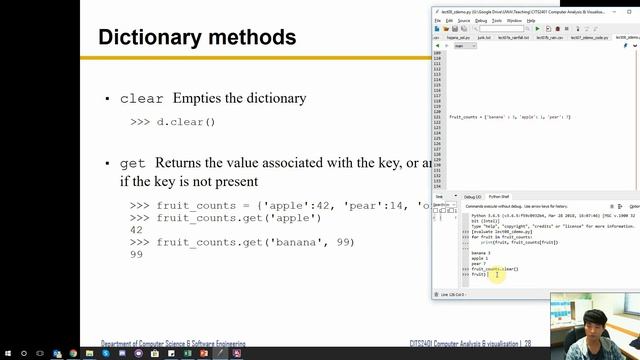Viewport: 640px width, 360px height.
Task: Open the Debug menu
Action: (481, 20)
